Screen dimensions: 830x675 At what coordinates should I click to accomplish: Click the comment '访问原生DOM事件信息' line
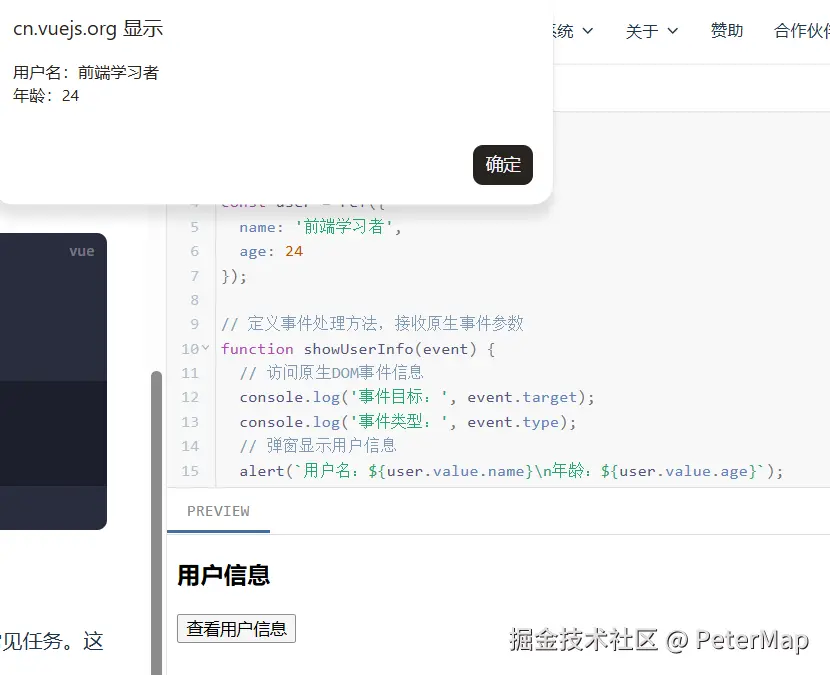point(331,373)
